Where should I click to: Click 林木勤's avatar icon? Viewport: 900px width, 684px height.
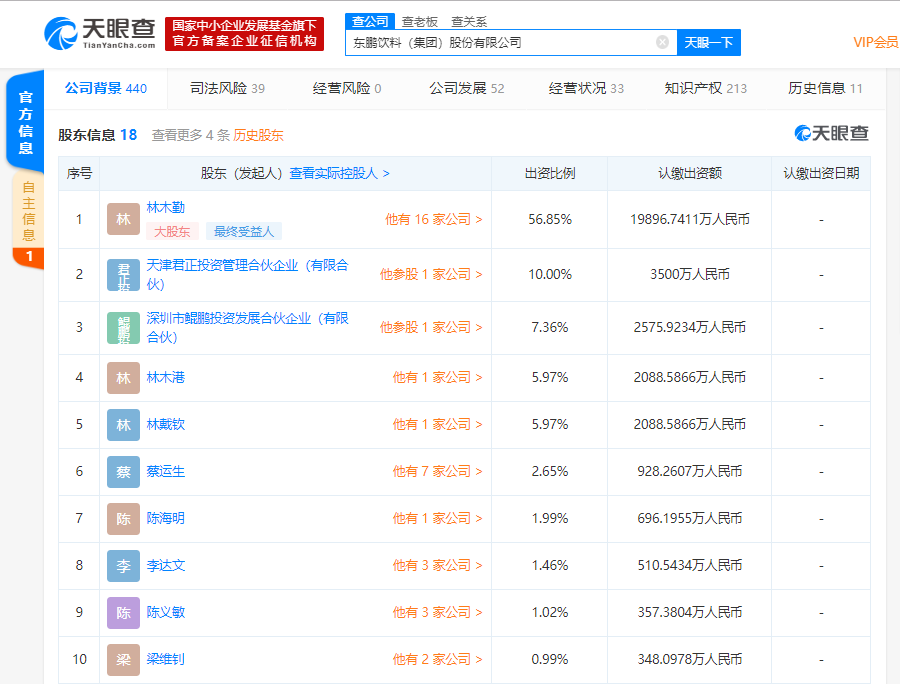pos(123,218)
